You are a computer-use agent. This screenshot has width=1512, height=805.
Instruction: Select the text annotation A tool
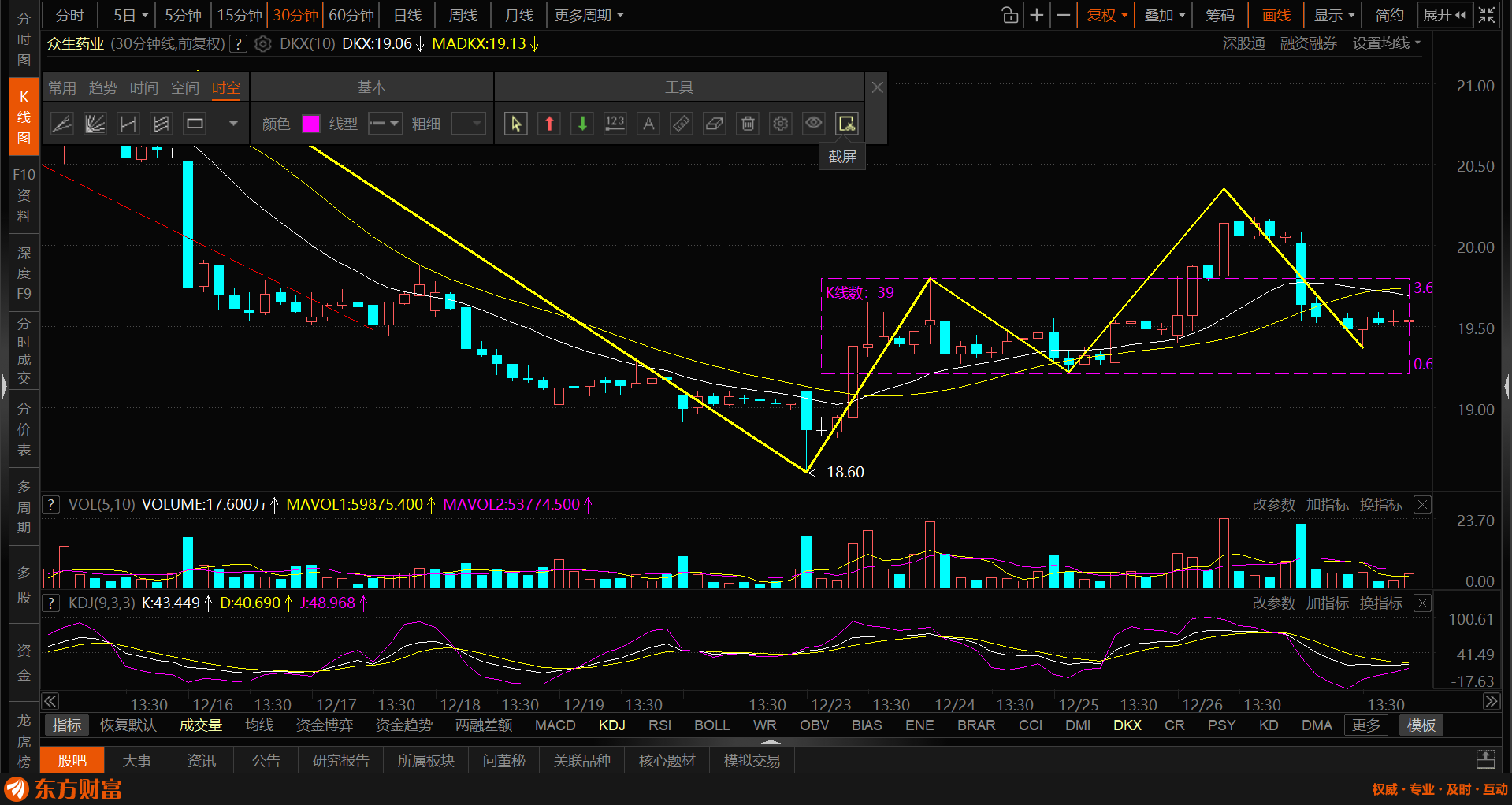(648, 124)
